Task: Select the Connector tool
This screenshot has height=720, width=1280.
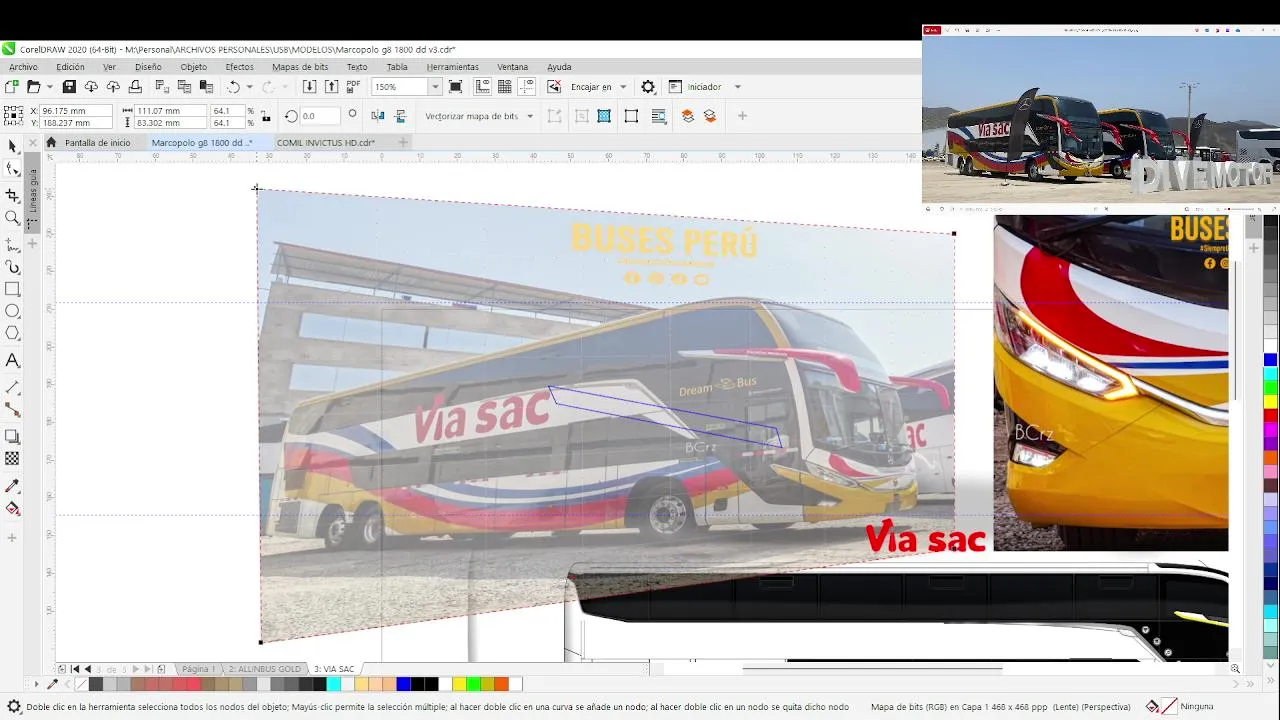Action: (x=12, y=410)
